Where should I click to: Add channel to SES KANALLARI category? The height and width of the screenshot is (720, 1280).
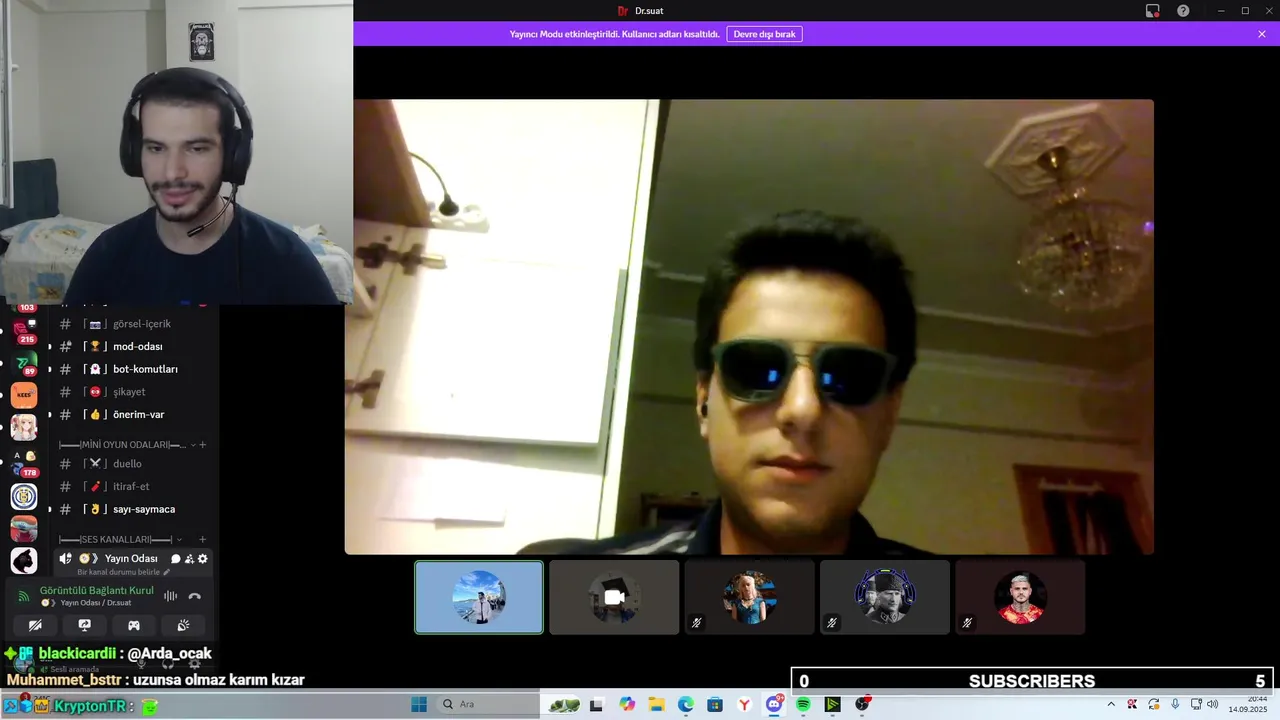203,539
